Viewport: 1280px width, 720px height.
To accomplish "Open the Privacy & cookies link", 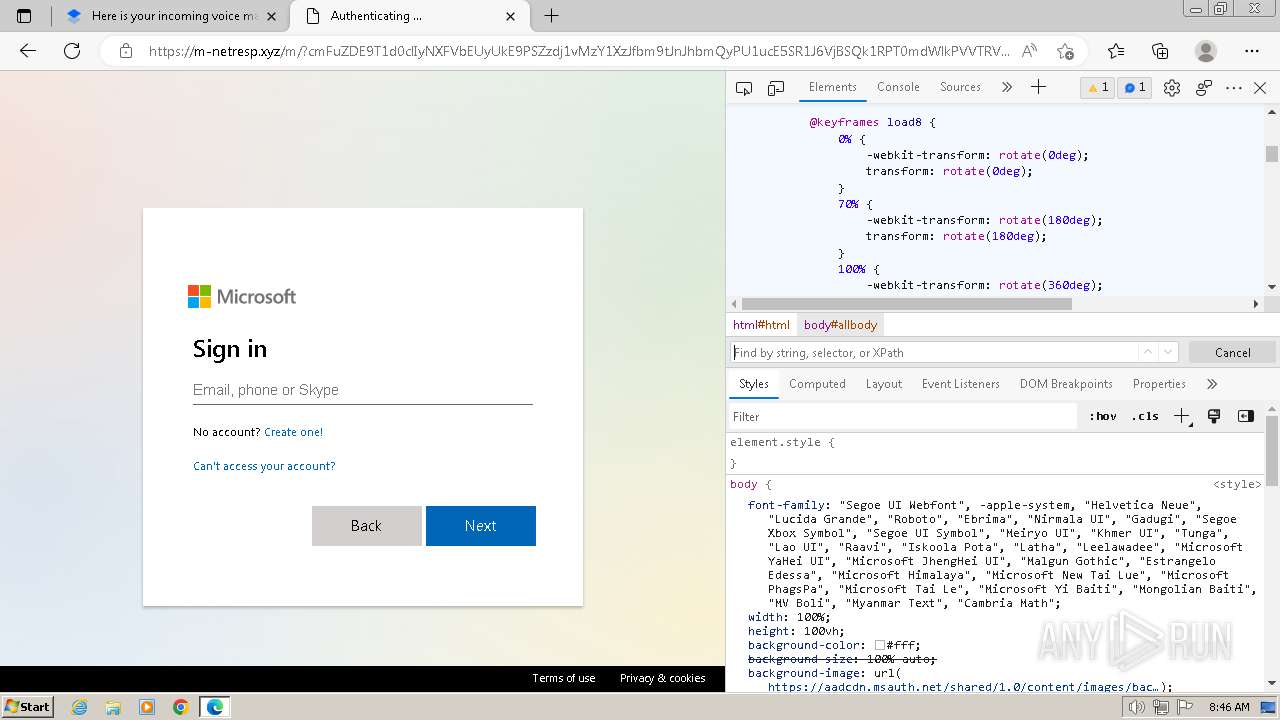I will 663,678.
